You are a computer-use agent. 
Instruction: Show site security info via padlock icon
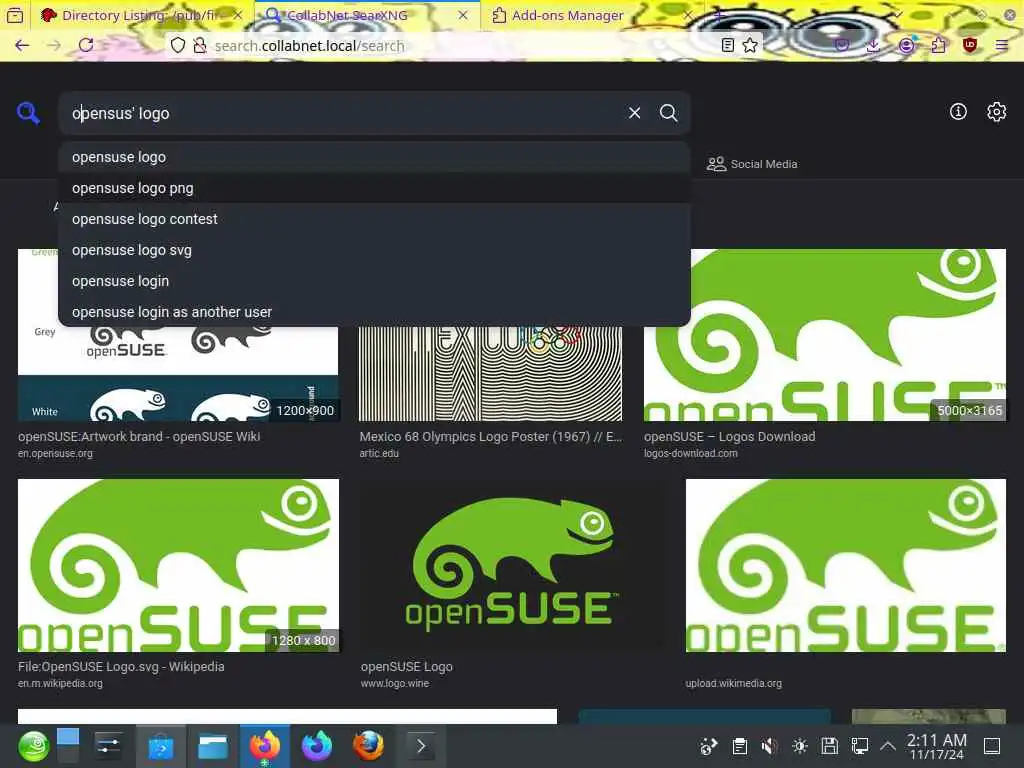[200, 45]
